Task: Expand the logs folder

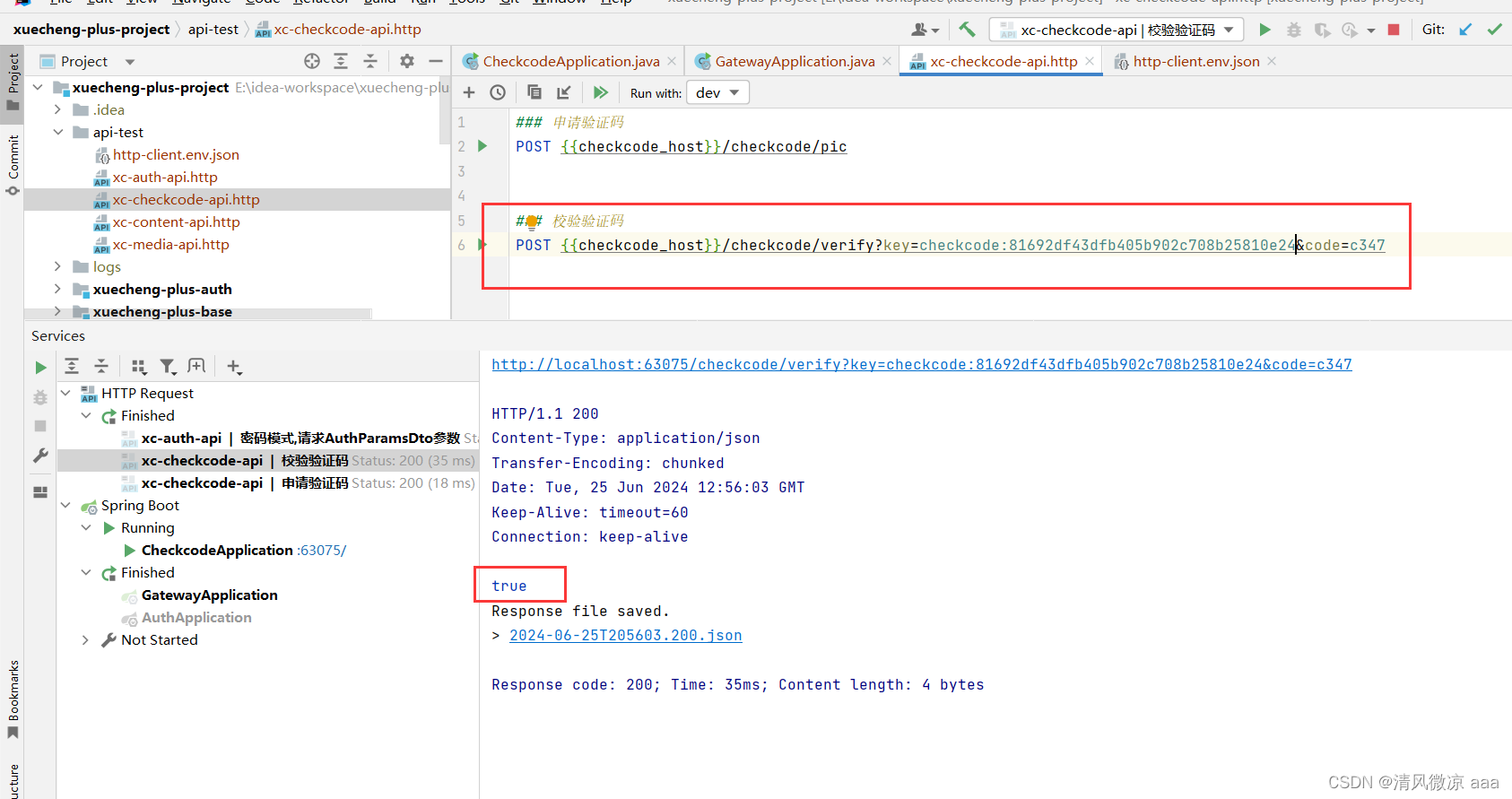Action: (58, 266)
